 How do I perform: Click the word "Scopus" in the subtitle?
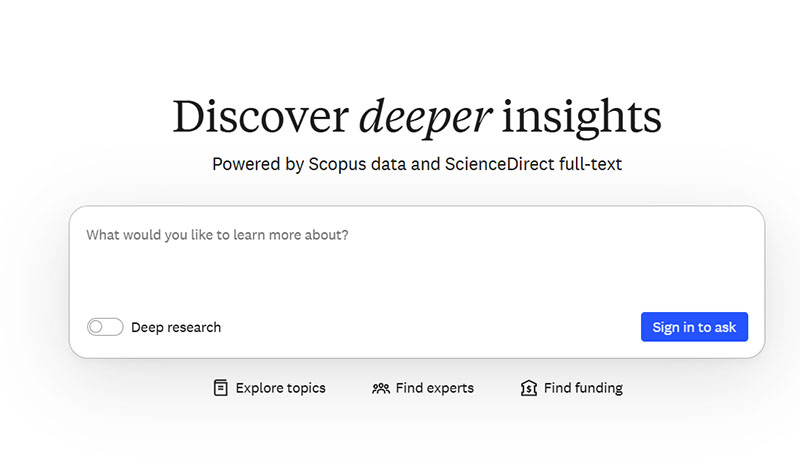(x=337, y=164)
